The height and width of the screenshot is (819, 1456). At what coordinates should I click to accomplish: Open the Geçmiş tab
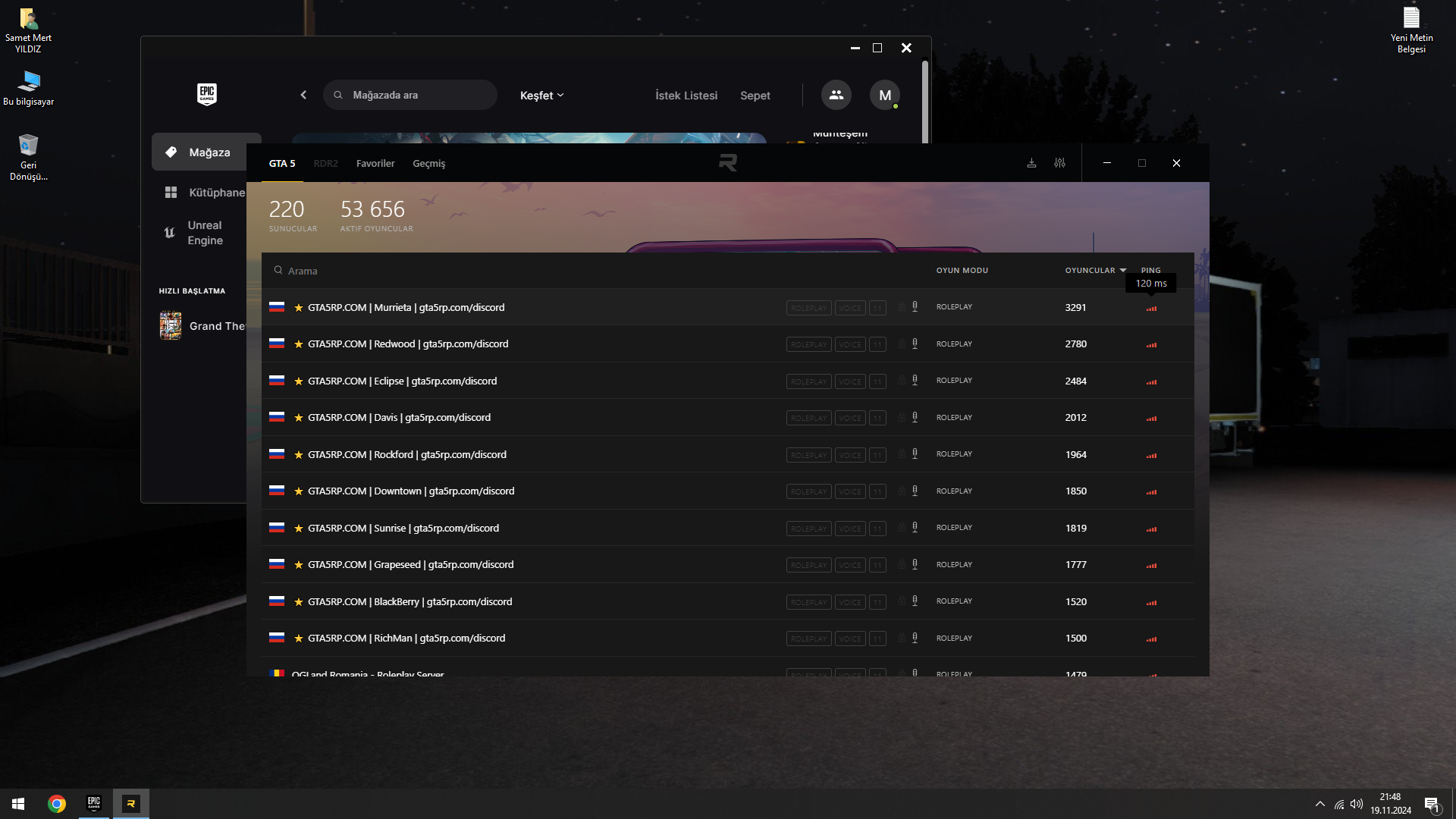coord(429,164)
